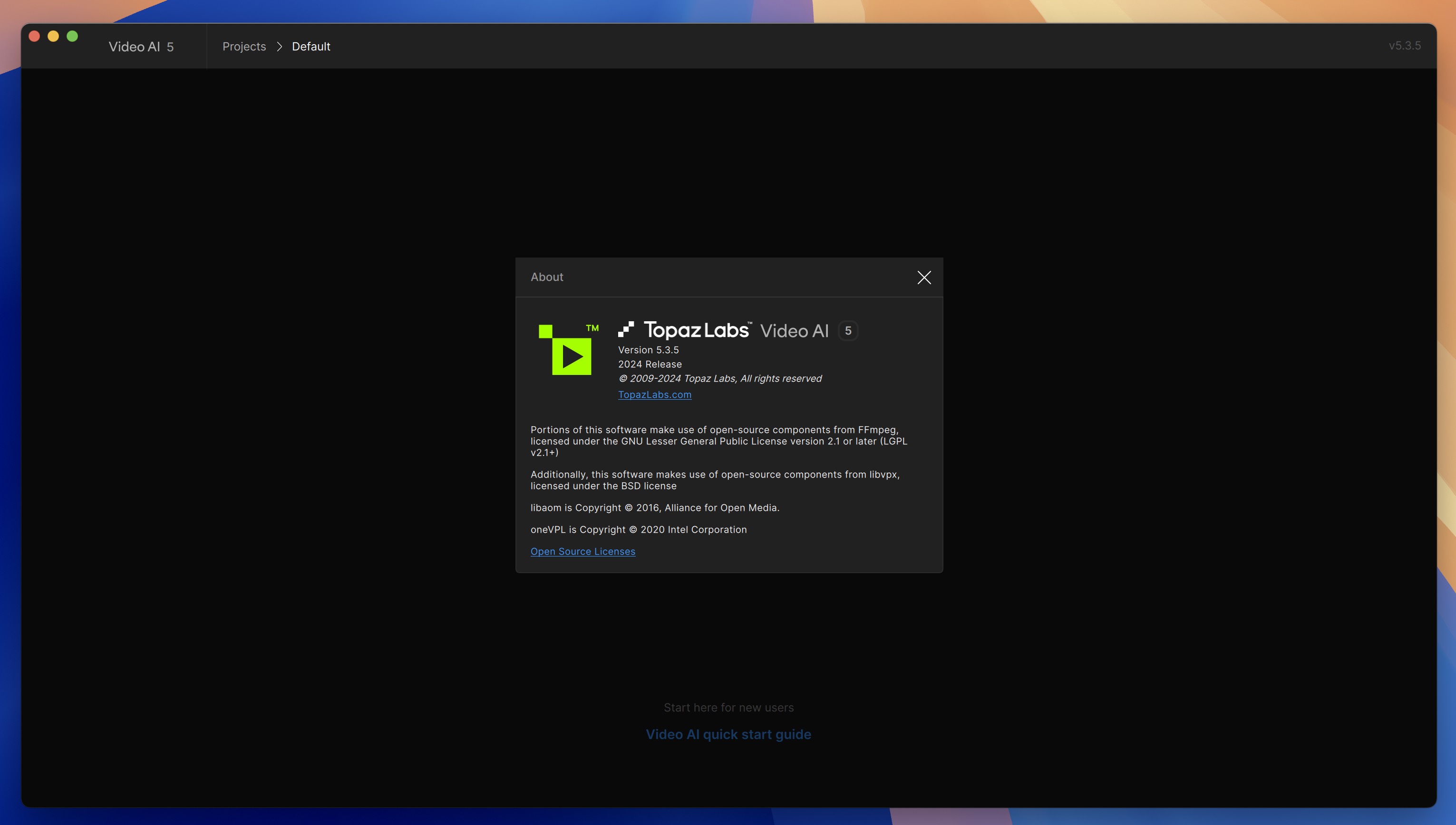Open the TopazLabs.com link
1456x825 pixels.
pos(654,394)
